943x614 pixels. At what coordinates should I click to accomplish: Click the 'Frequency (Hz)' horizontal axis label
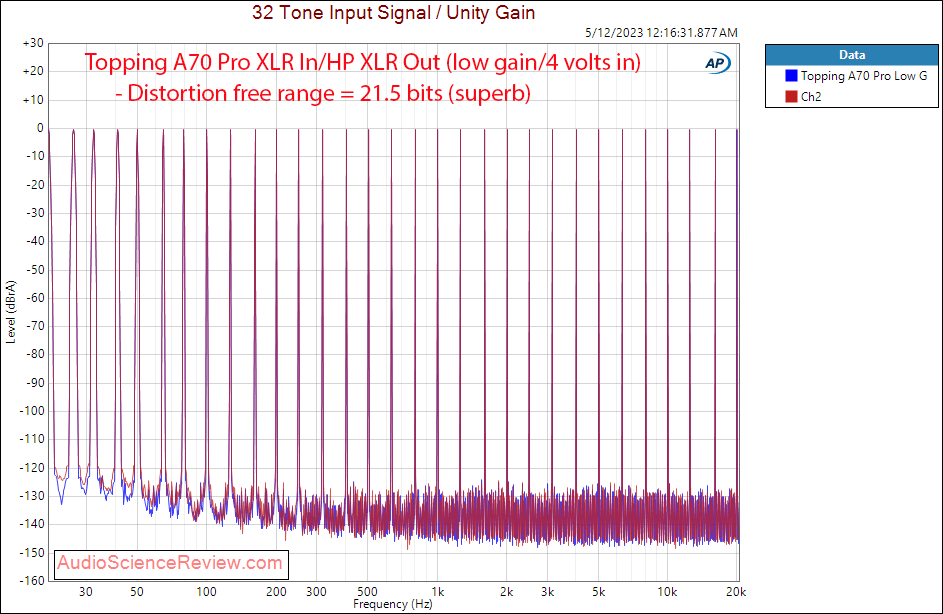tap(392, 604)
